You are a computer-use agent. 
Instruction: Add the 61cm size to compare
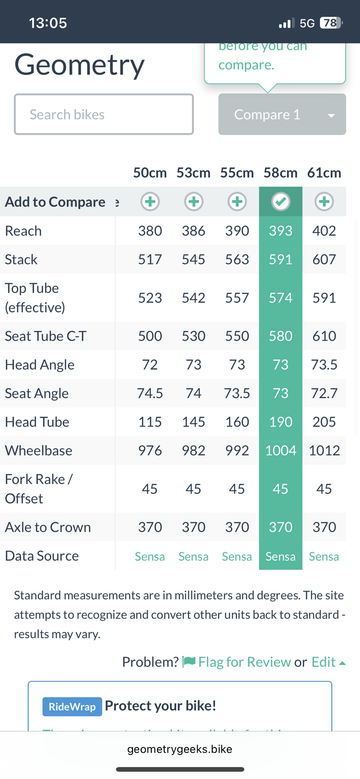tap(324, 202)
